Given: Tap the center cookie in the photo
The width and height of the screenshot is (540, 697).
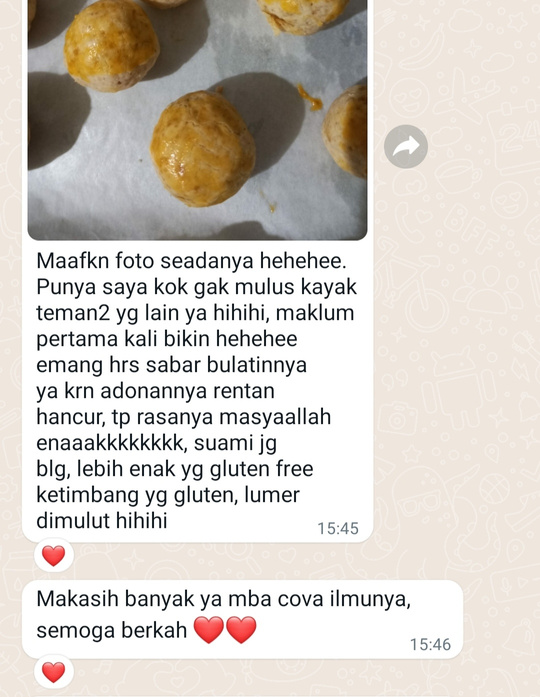Looking at the screenshot, I should 203,149.
